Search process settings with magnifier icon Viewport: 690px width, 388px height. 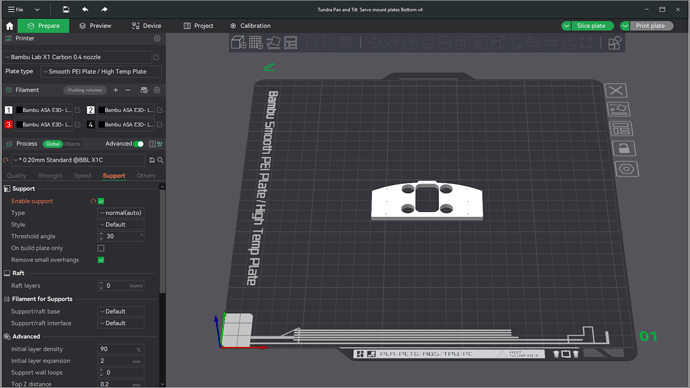(x=161, y=160)
